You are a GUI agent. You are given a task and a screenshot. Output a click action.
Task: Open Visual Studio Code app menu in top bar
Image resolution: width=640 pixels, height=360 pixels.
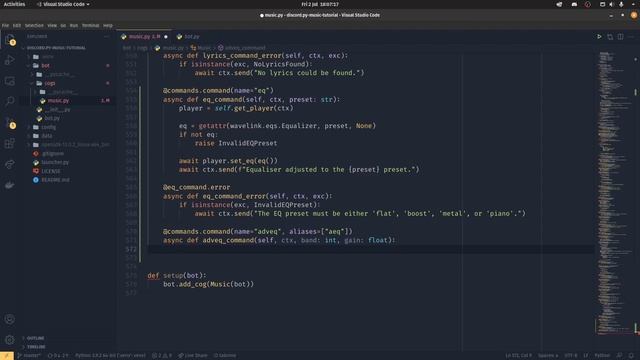(x=63, y=4)
